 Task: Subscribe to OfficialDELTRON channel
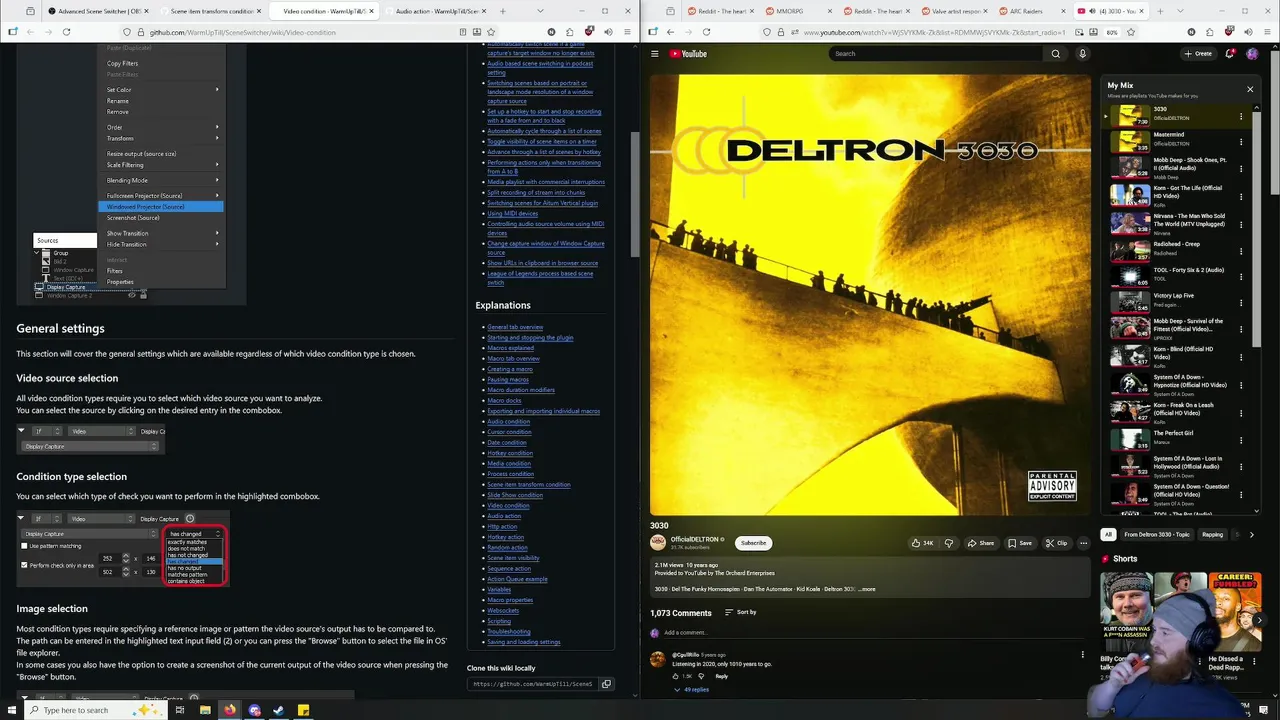[753, 543]
